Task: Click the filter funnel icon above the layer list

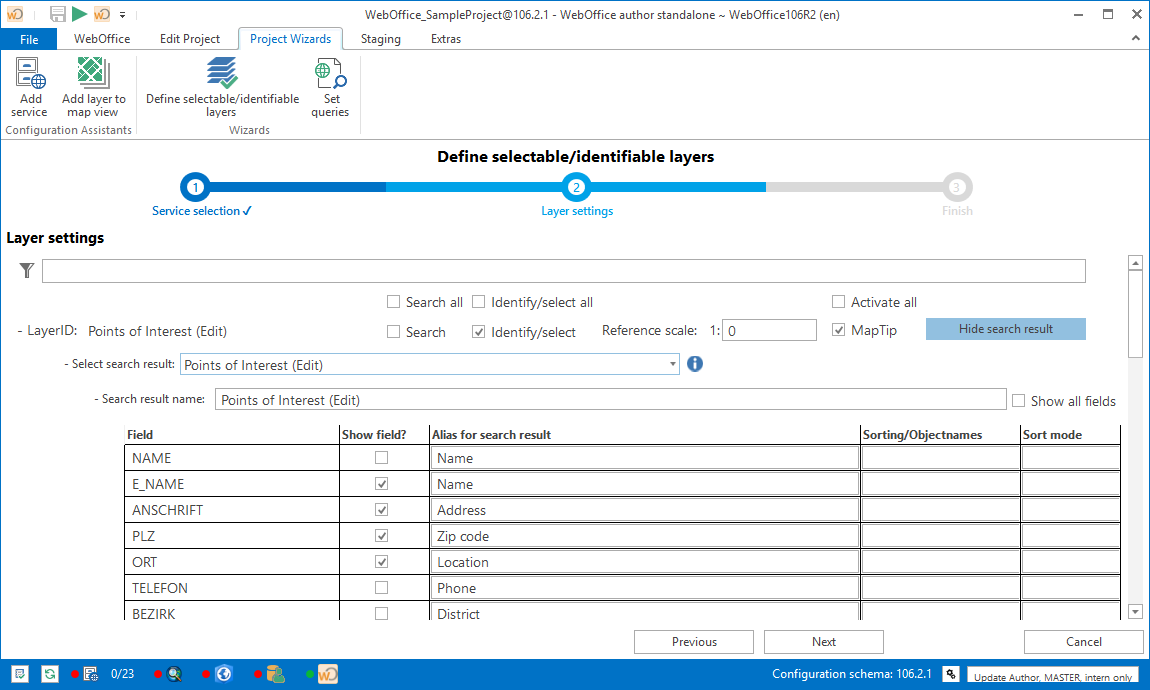Action: point(26,270)
